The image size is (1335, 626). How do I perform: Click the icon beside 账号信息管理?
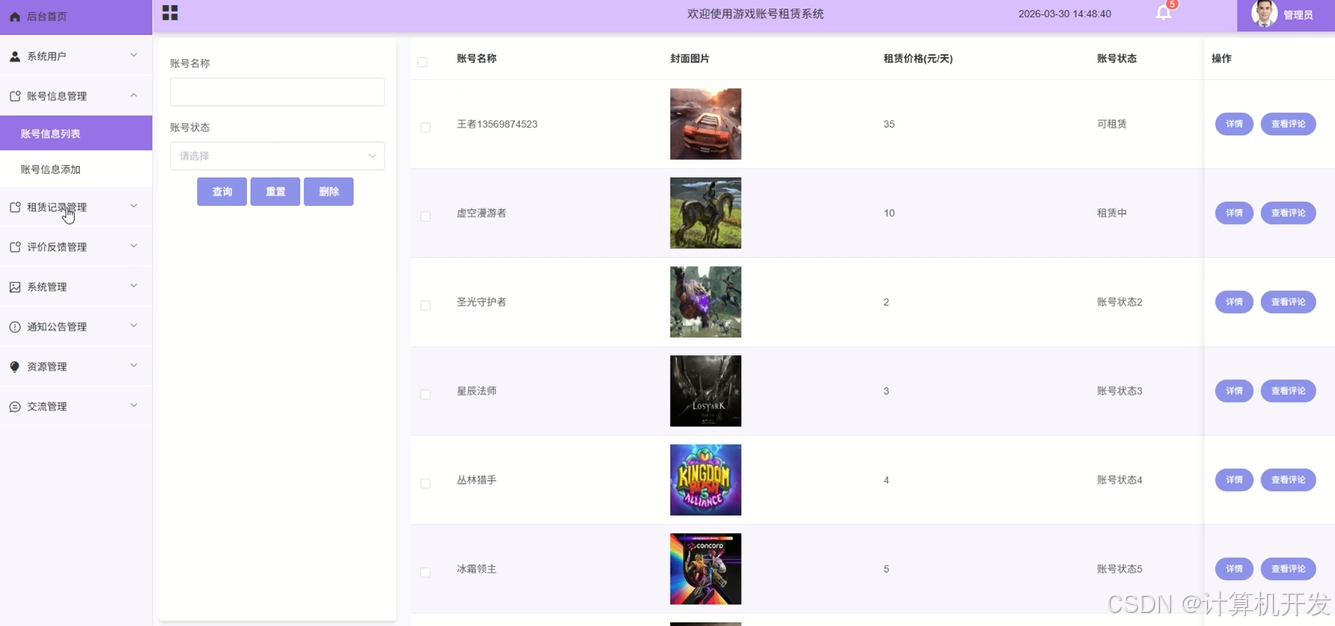pos(15,96)
